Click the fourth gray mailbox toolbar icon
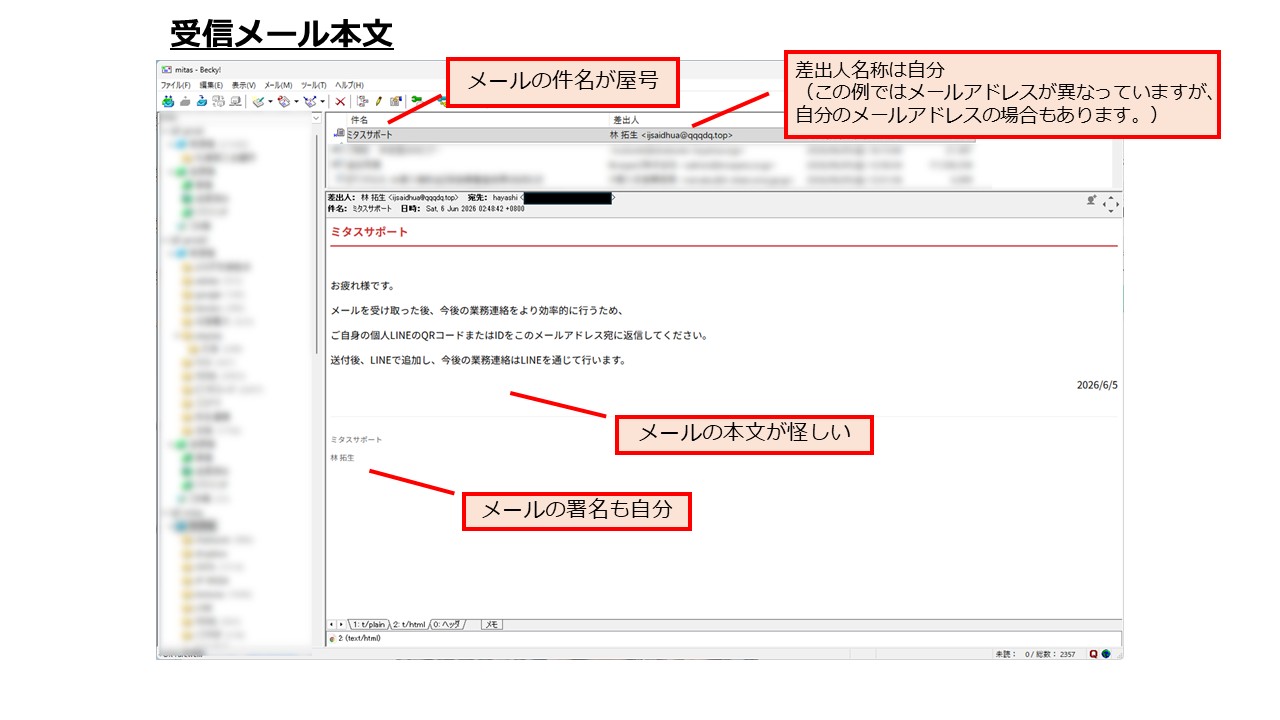The image size is (1280, 720). pyautogui.click(x=218, y=101)
